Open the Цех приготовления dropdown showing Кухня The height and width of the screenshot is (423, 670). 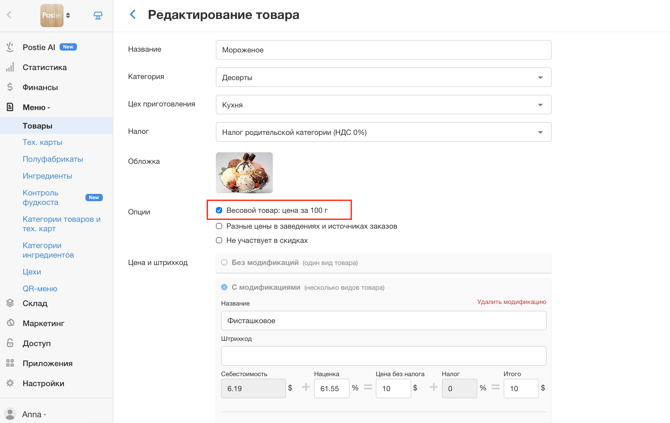pyautogui.click(x=383, y=105)
